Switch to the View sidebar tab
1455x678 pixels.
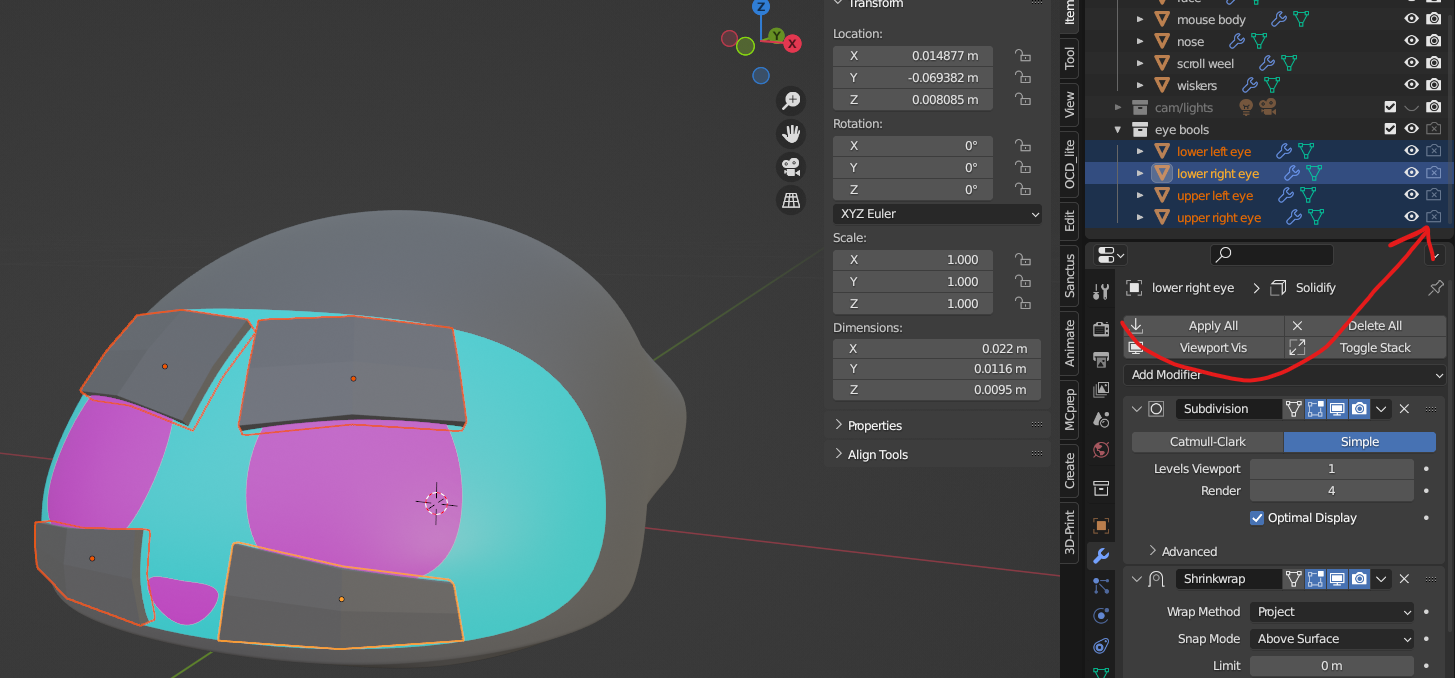[x=1070, y=104]
